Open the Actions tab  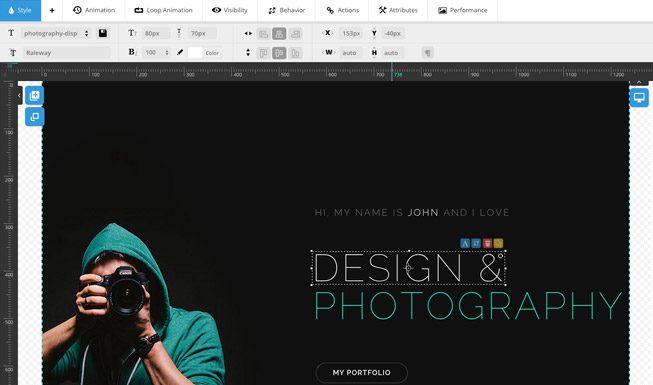pyautogui.click(x=342, y=10)
